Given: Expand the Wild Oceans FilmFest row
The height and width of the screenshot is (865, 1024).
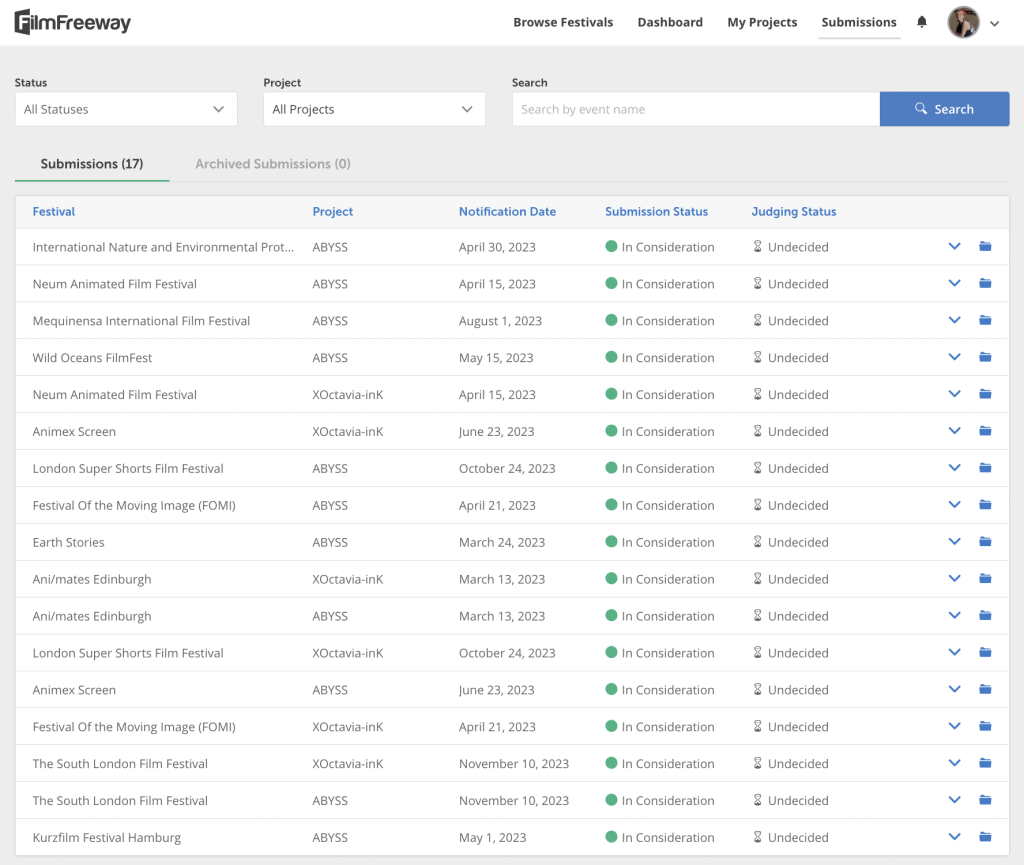Looking at the screenshot, I should pos(954,357).
